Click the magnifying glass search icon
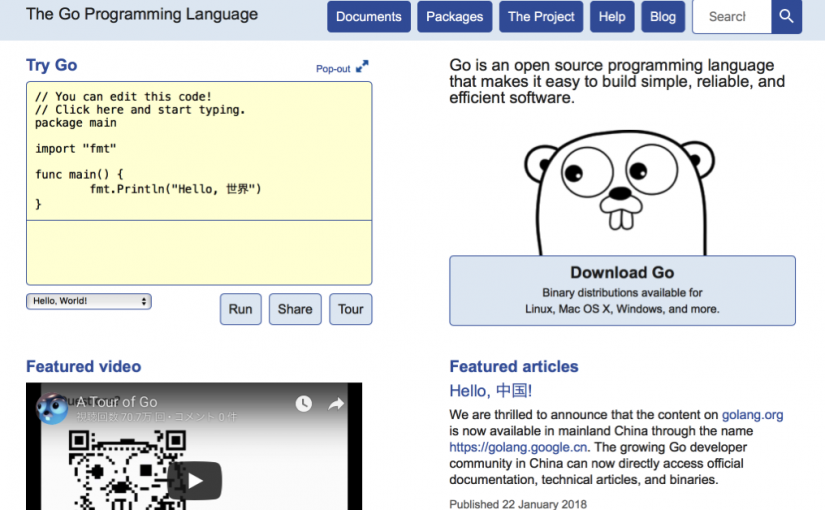The height and width of the screenshot is (510, 825). 786,17
